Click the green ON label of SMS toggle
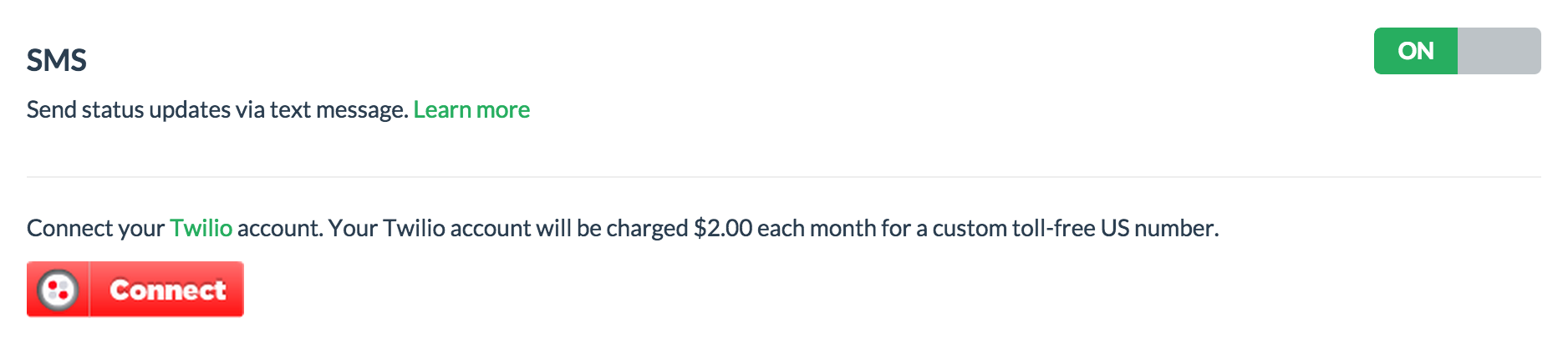 pyautogui.click(x=1416, y=51)
